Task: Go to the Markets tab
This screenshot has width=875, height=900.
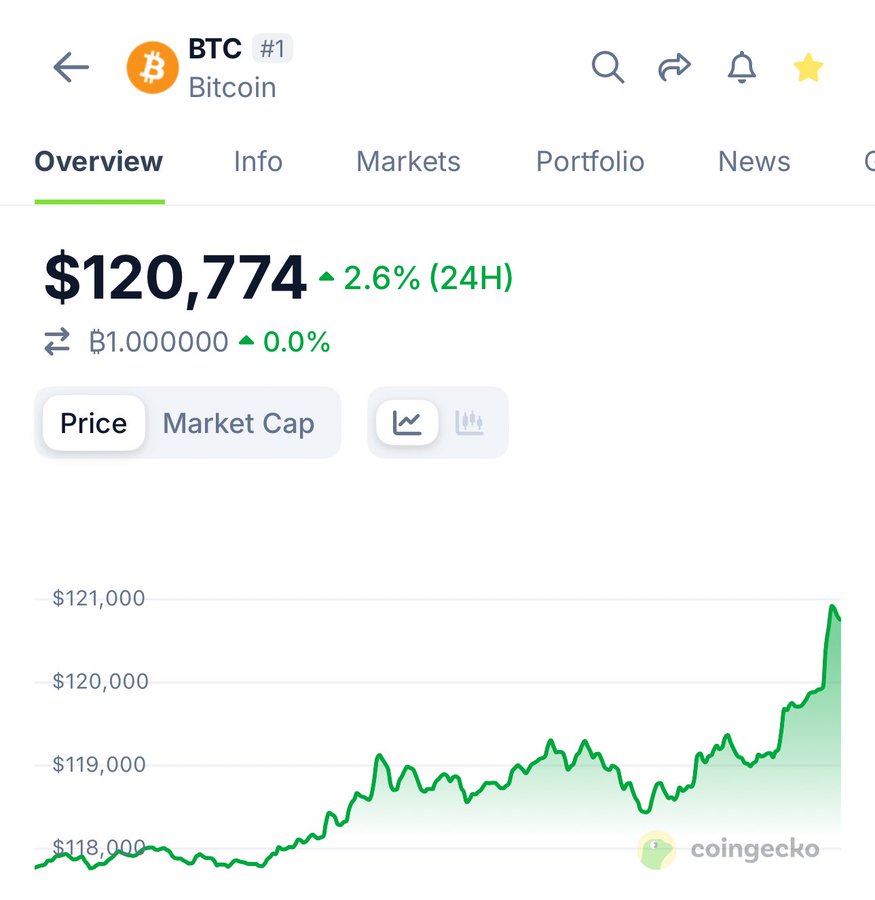Action: (408, 162)
